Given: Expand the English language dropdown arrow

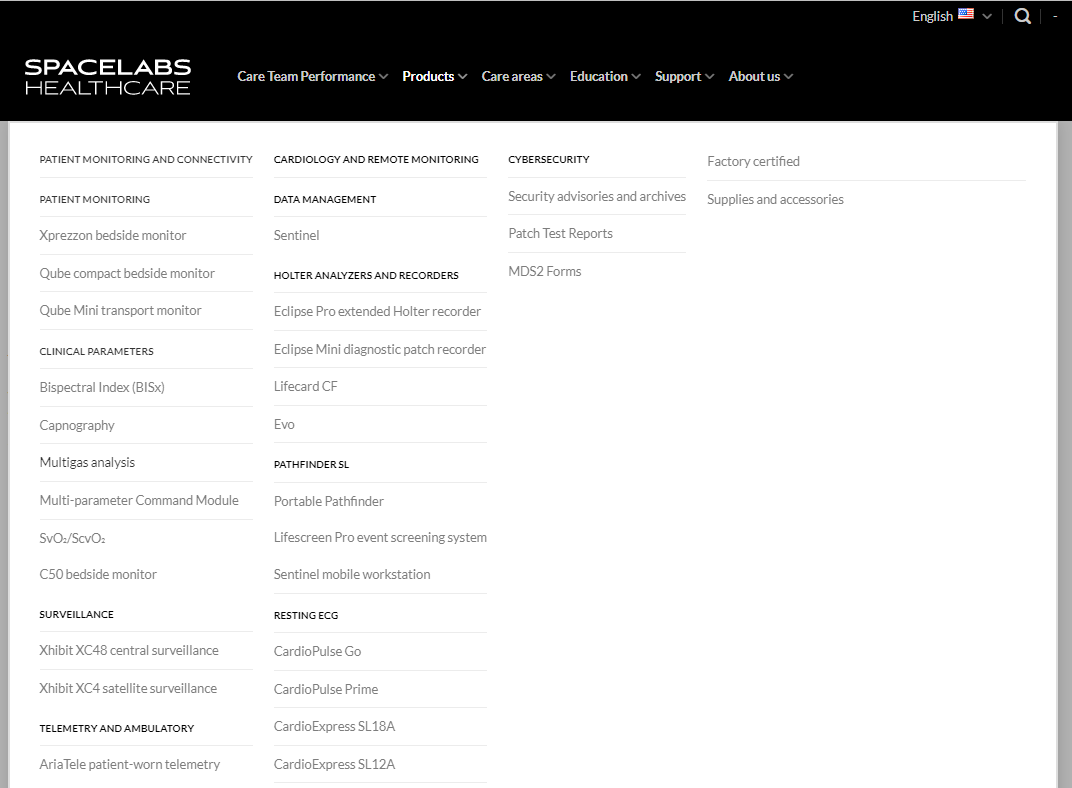Looking at the screenshot, I should (987, 16).
